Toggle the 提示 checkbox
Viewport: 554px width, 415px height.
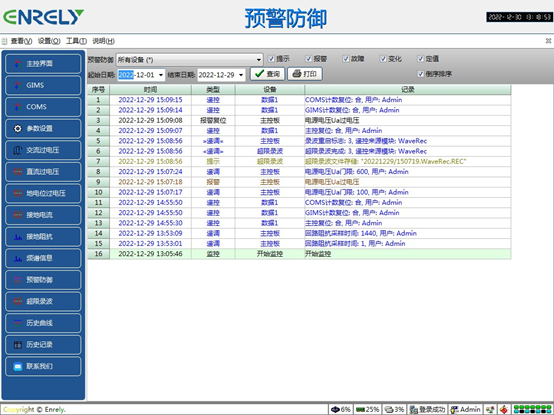pos(271,59)
